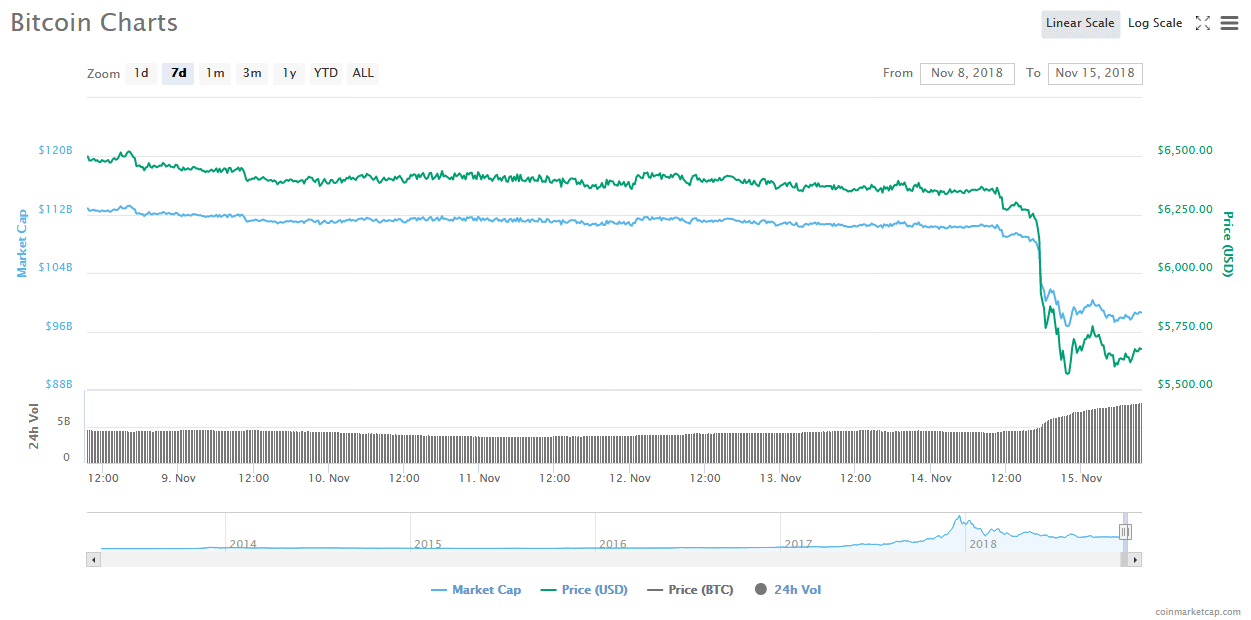This screenshot has height=620, width=1251.
Task: Grab the navigator range handle
Action: [1125, 532]
